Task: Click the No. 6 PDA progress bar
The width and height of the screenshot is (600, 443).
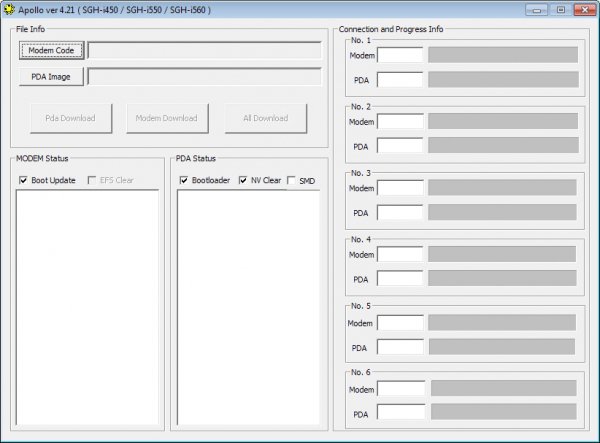Action: (x=504, y=412)
